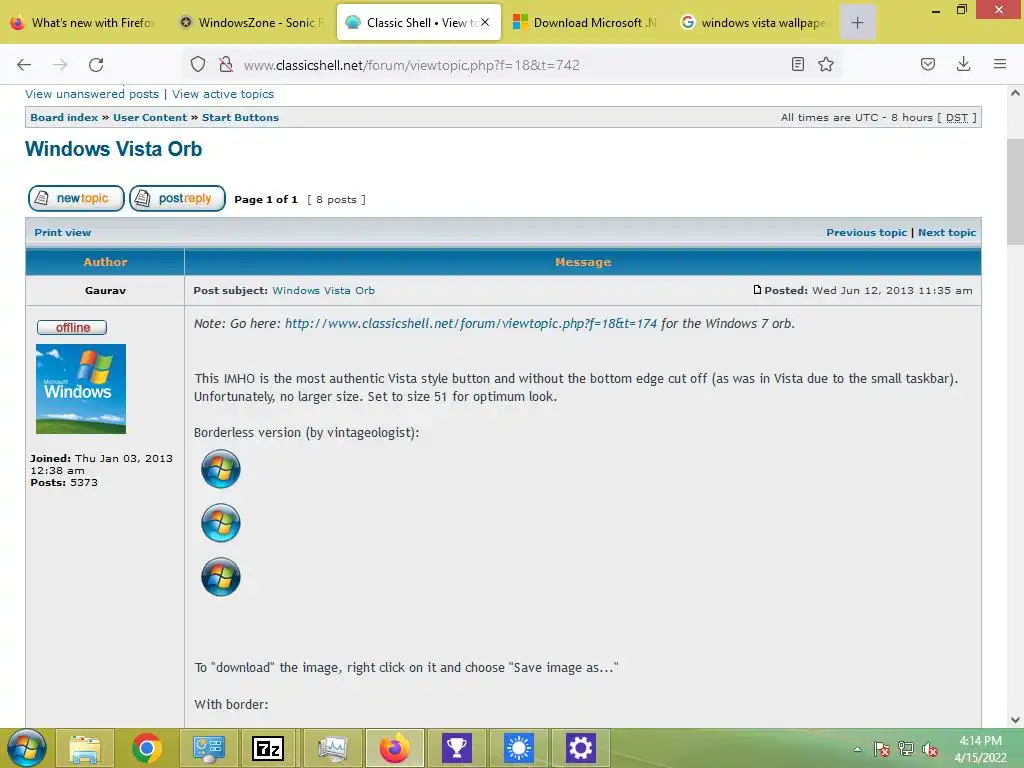This screenshot has height=768, width=1024.
Task: Open the brightness sun taskbar app
Action: click(519, 748)
